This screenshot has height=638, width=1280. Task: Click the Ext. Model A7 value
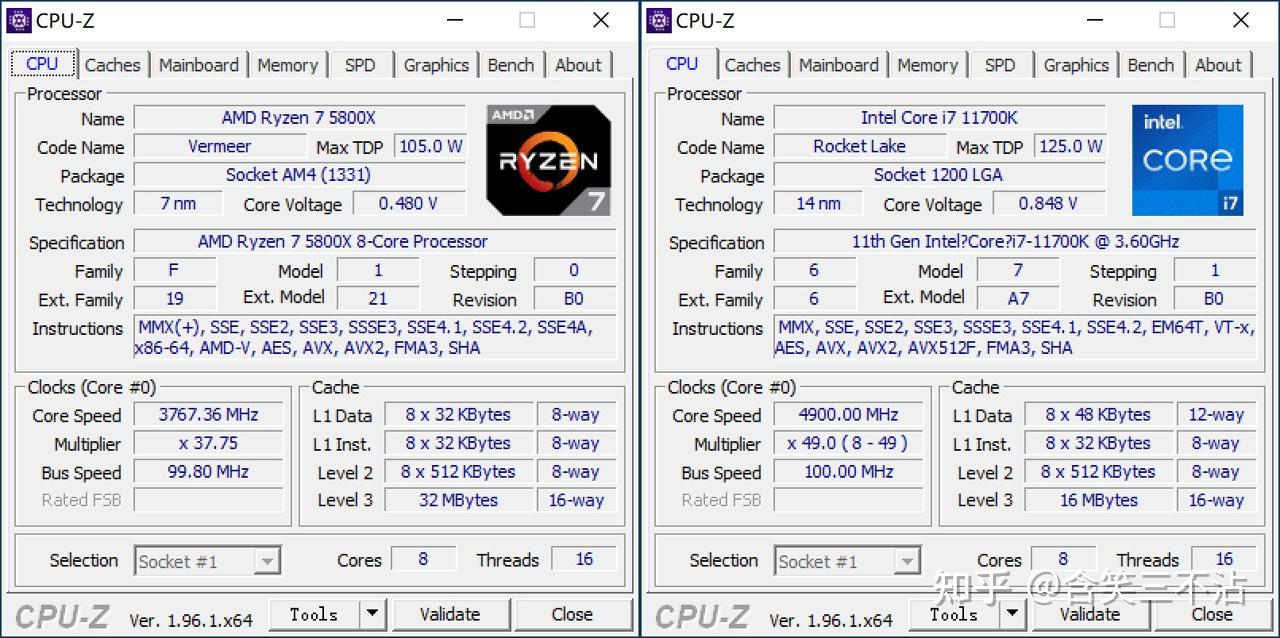[x=1018, y=299]
